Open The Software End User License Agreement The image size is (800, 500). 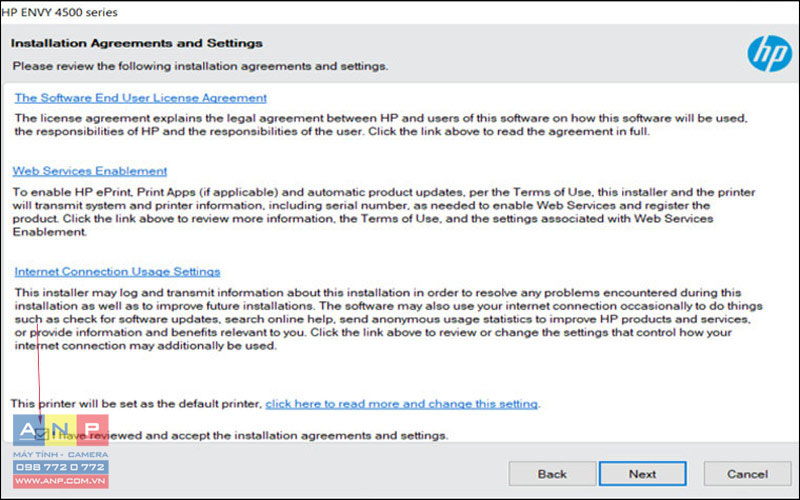(x=140, y=98)
